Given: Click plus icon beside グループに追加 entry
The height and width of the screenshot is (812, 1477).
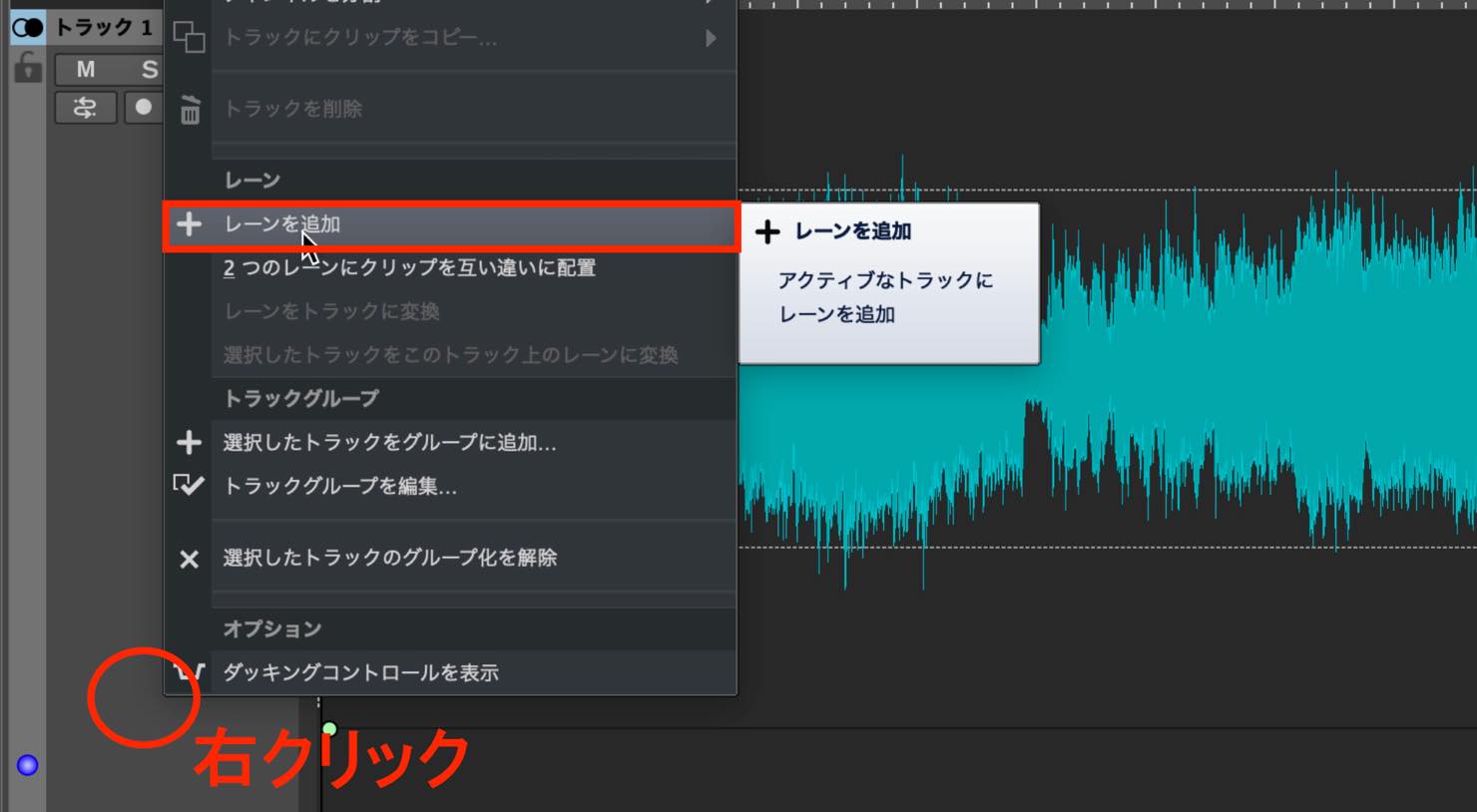Looking at the screenshot, I should click(x=189, y=442).
